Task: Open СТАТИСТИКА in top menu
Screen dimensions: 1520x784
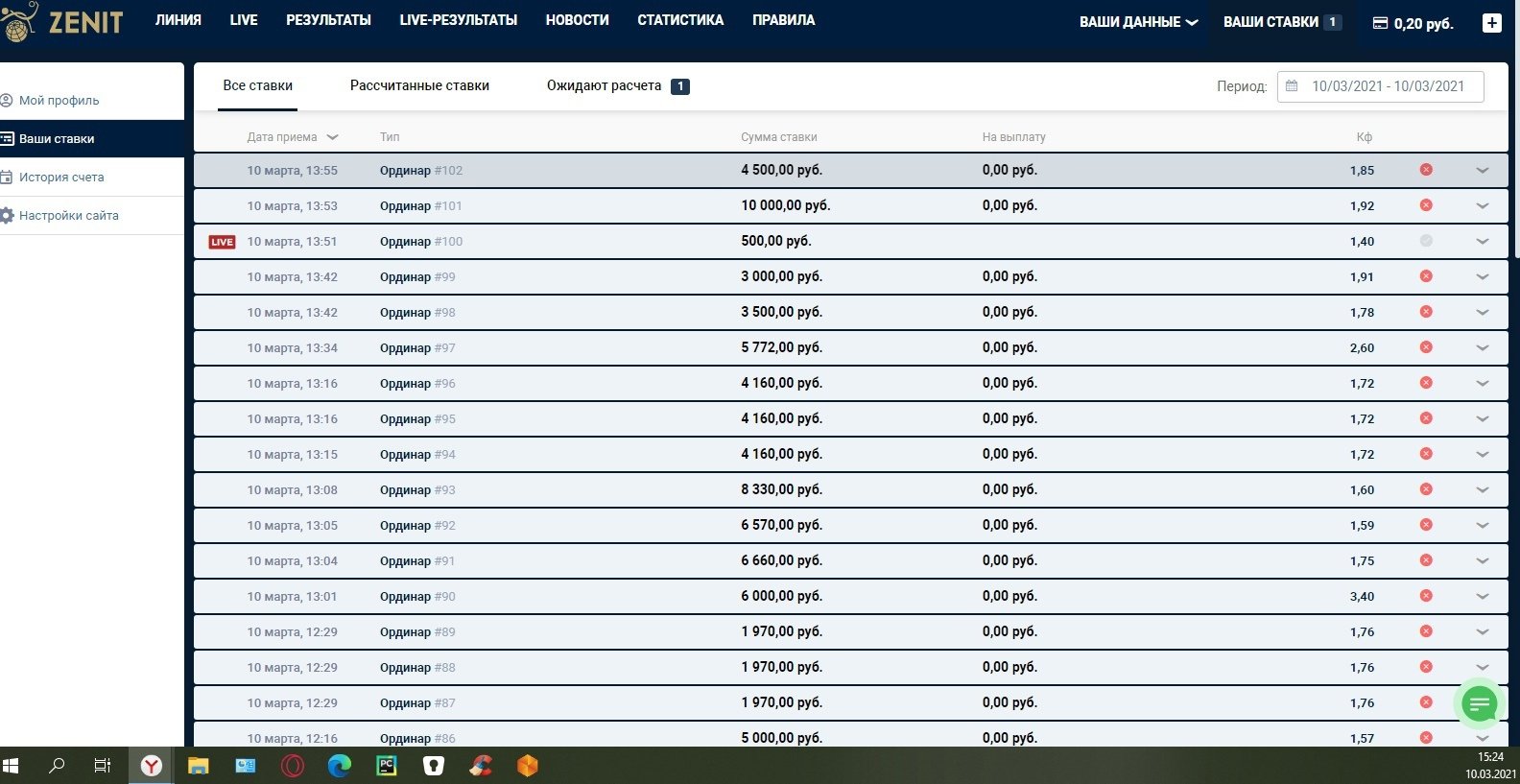Action: pos(680,20)
